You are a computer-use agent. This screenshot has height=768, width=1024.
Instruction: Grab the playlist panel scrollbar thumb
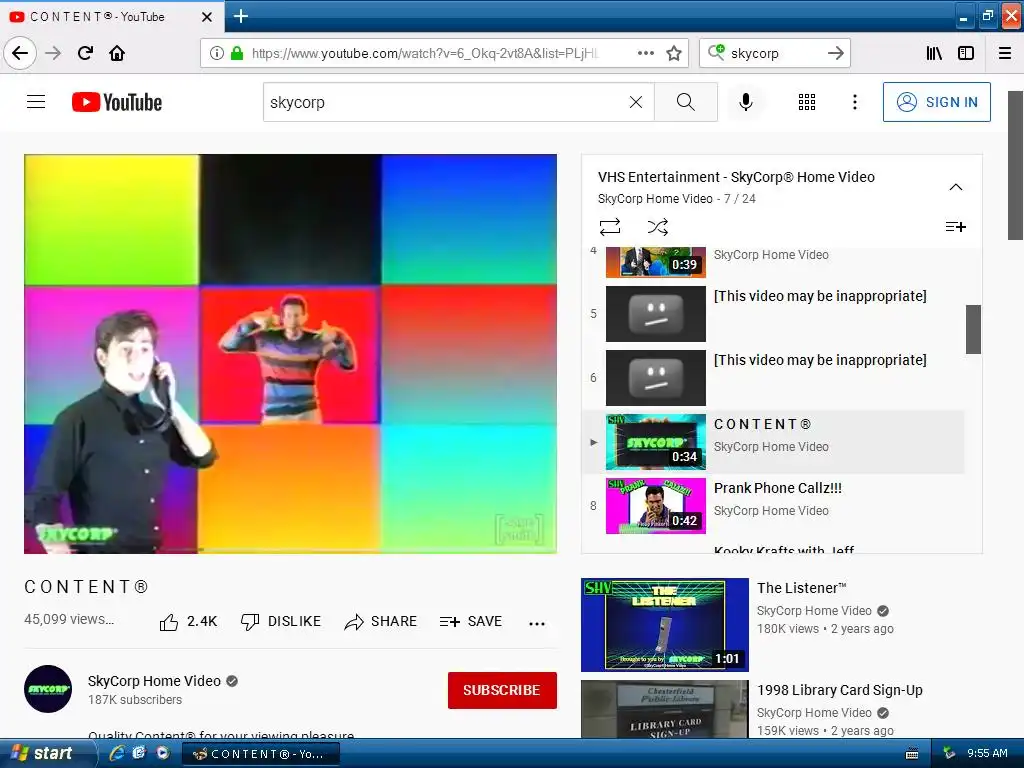pos(973,329)
